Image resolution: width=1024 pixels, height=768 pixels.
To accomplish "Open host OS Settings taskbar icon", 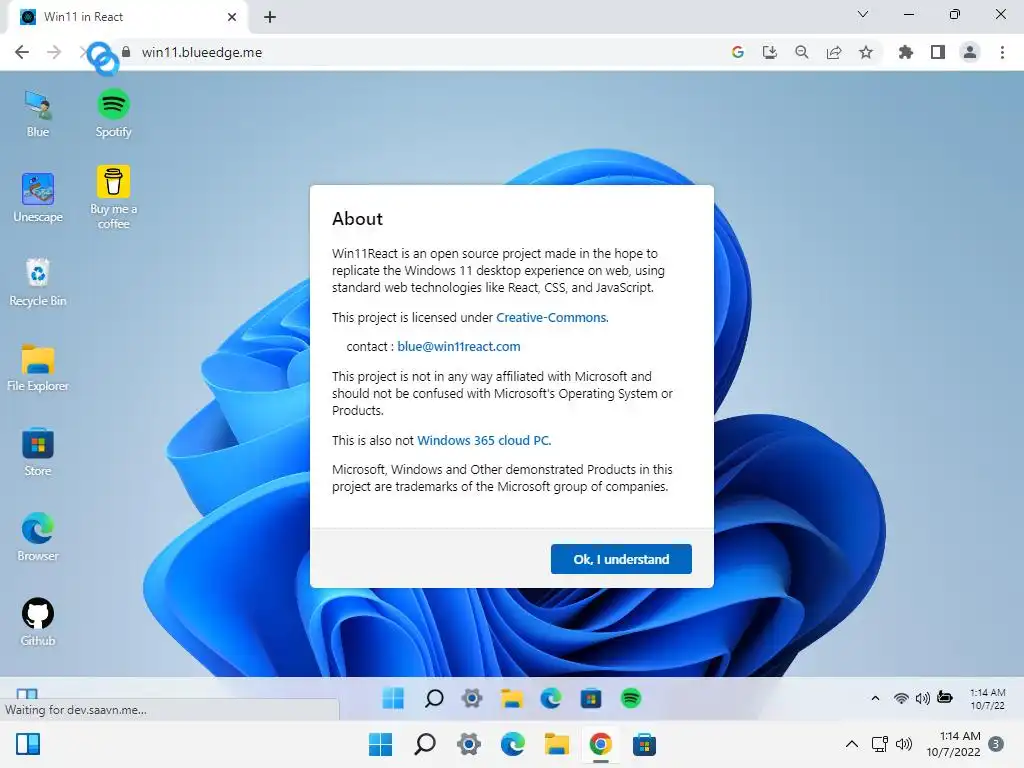I will coord(468,744).
